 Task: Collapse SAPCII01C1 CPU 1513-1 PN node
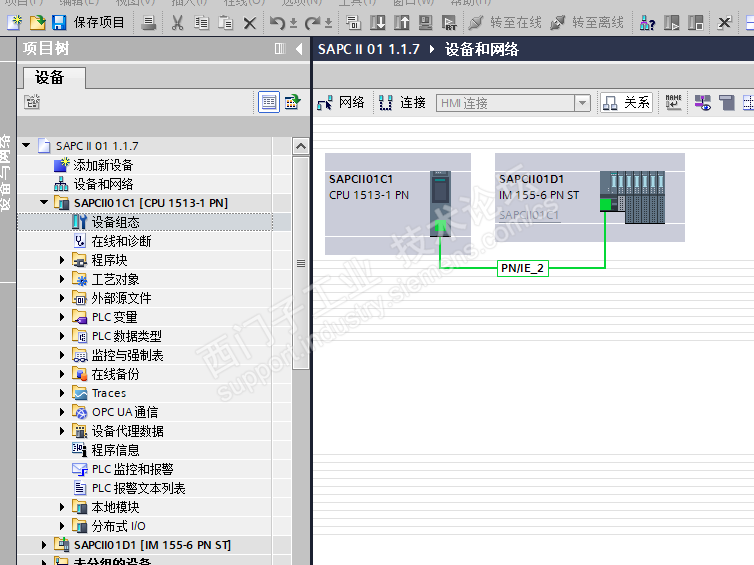pos(44,202)
